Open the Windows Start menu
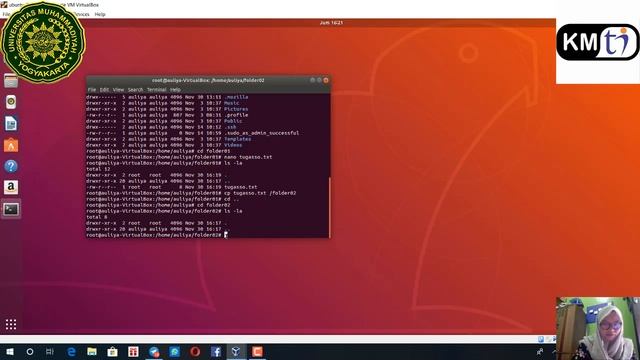 (x=10, y=352)
